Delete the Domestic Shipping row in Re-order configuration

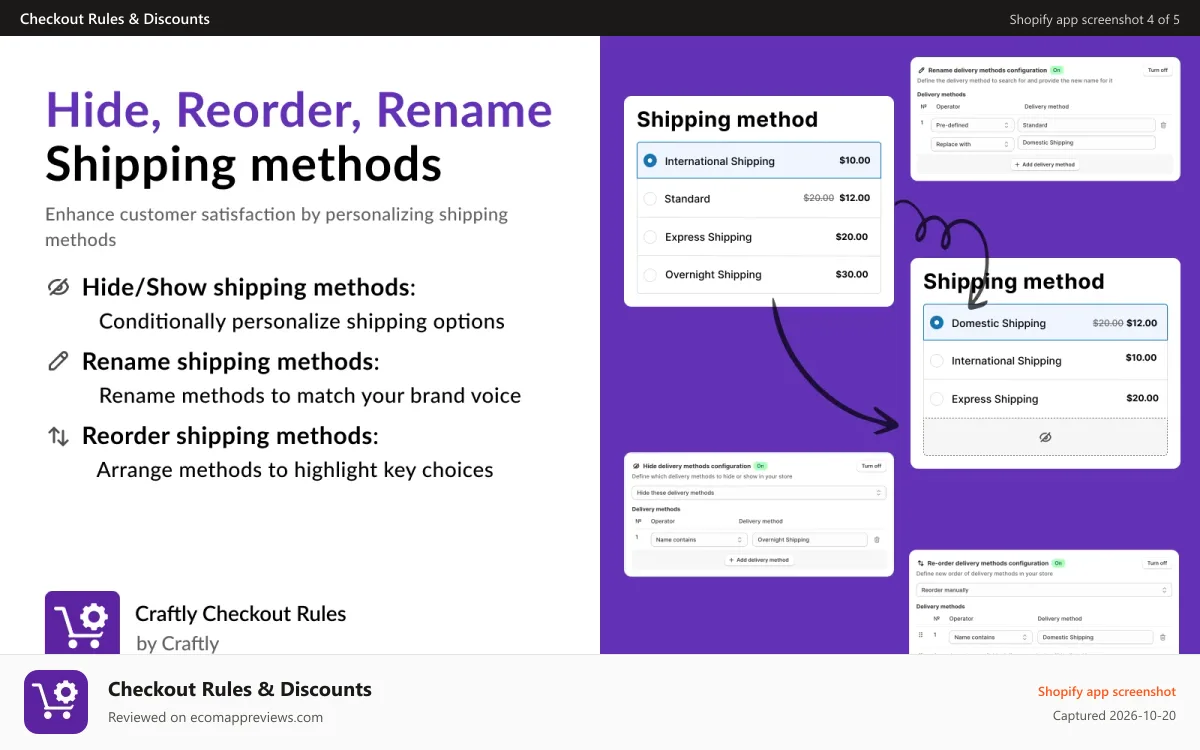click(x=1162, y=637)
